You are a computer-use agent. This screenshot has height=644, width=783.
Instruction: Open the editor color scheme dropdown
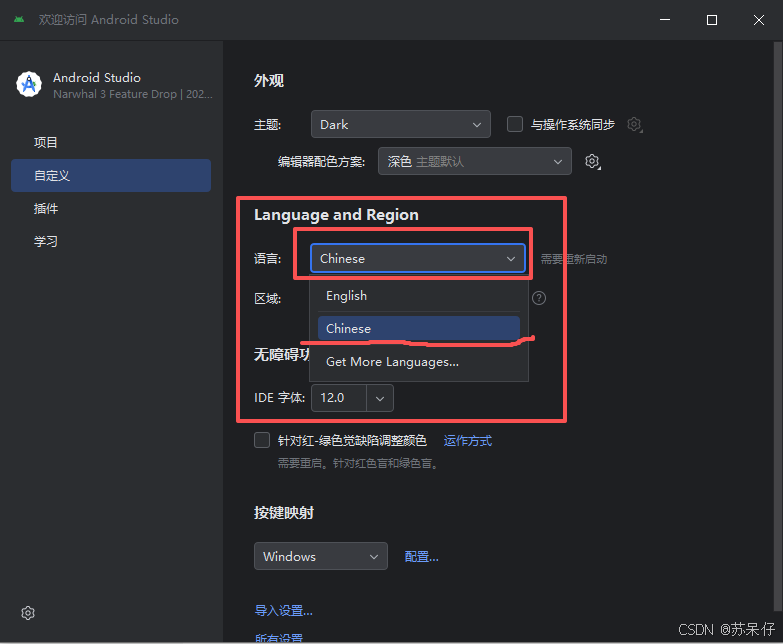pyautogui.click(x=474, y=161)
